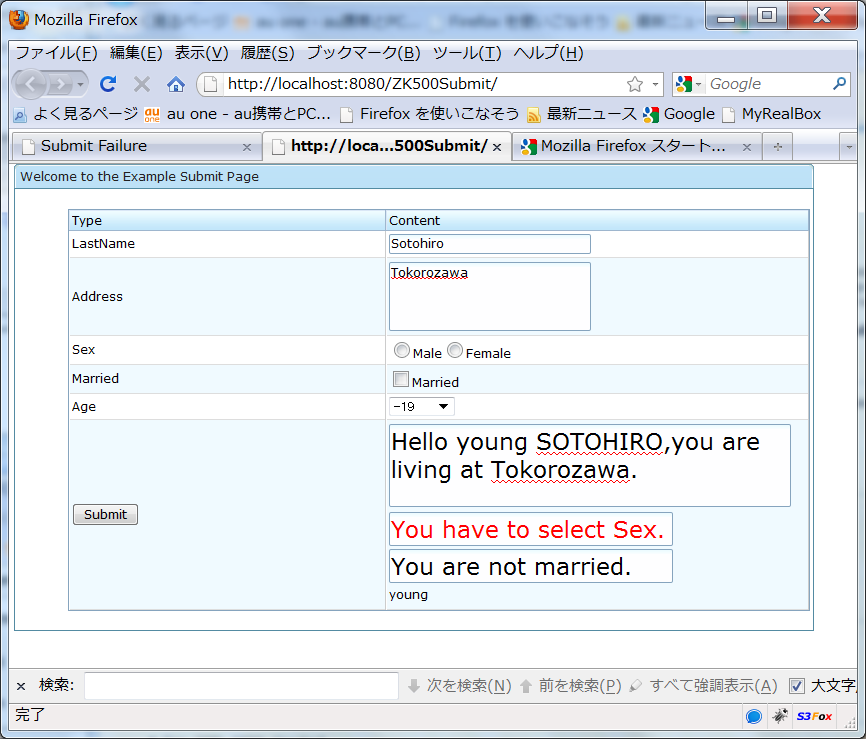This screenshot has width=866, height=739.
Task: Click the Type column header
Action: (227, 220)
